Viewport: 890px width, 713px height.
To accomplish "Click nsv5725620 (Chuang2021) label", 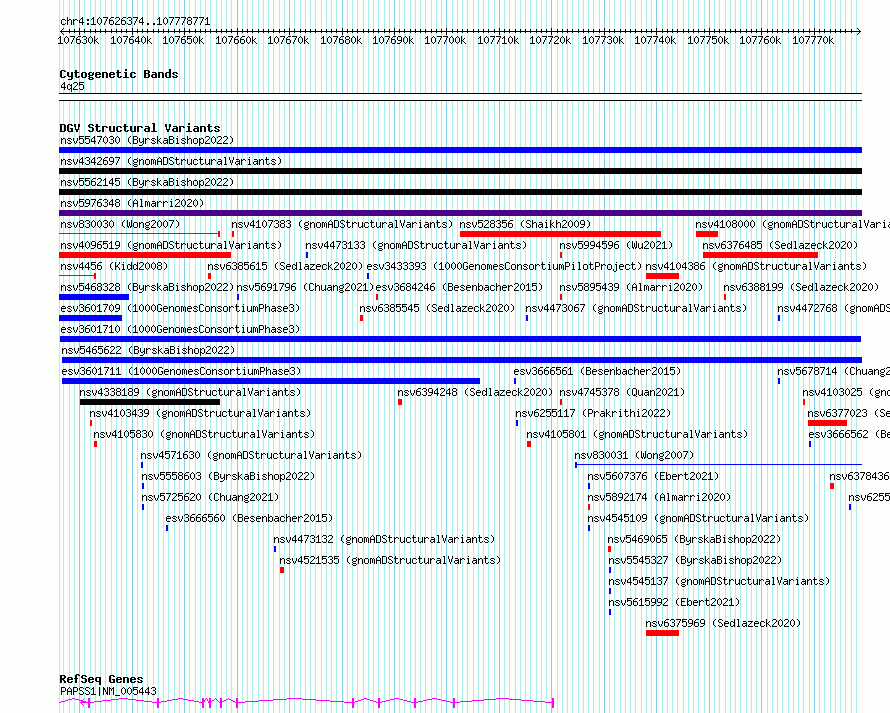I will point(210,497).
